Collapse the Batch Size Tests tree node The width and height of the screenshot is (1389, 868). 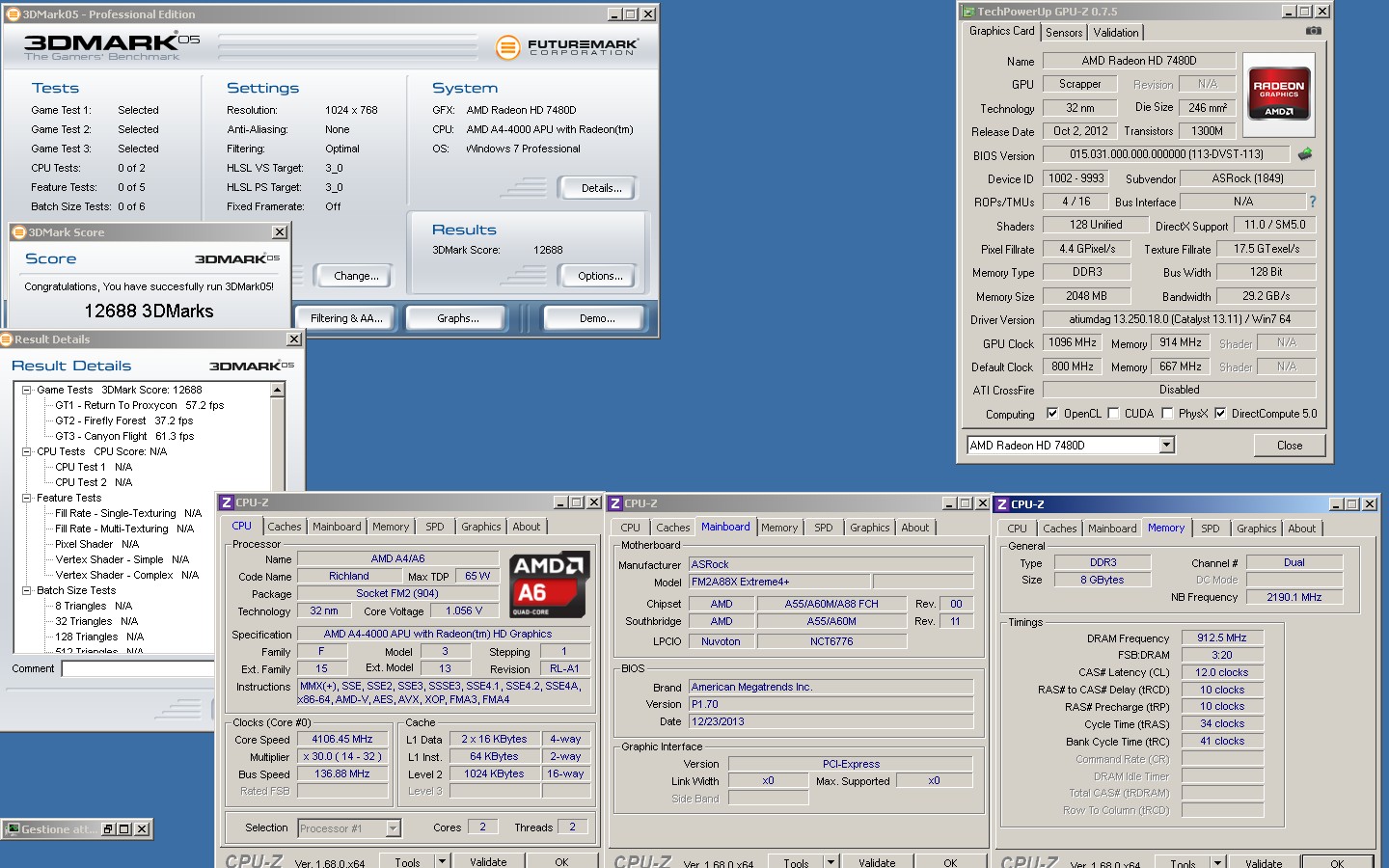point(27,590)
